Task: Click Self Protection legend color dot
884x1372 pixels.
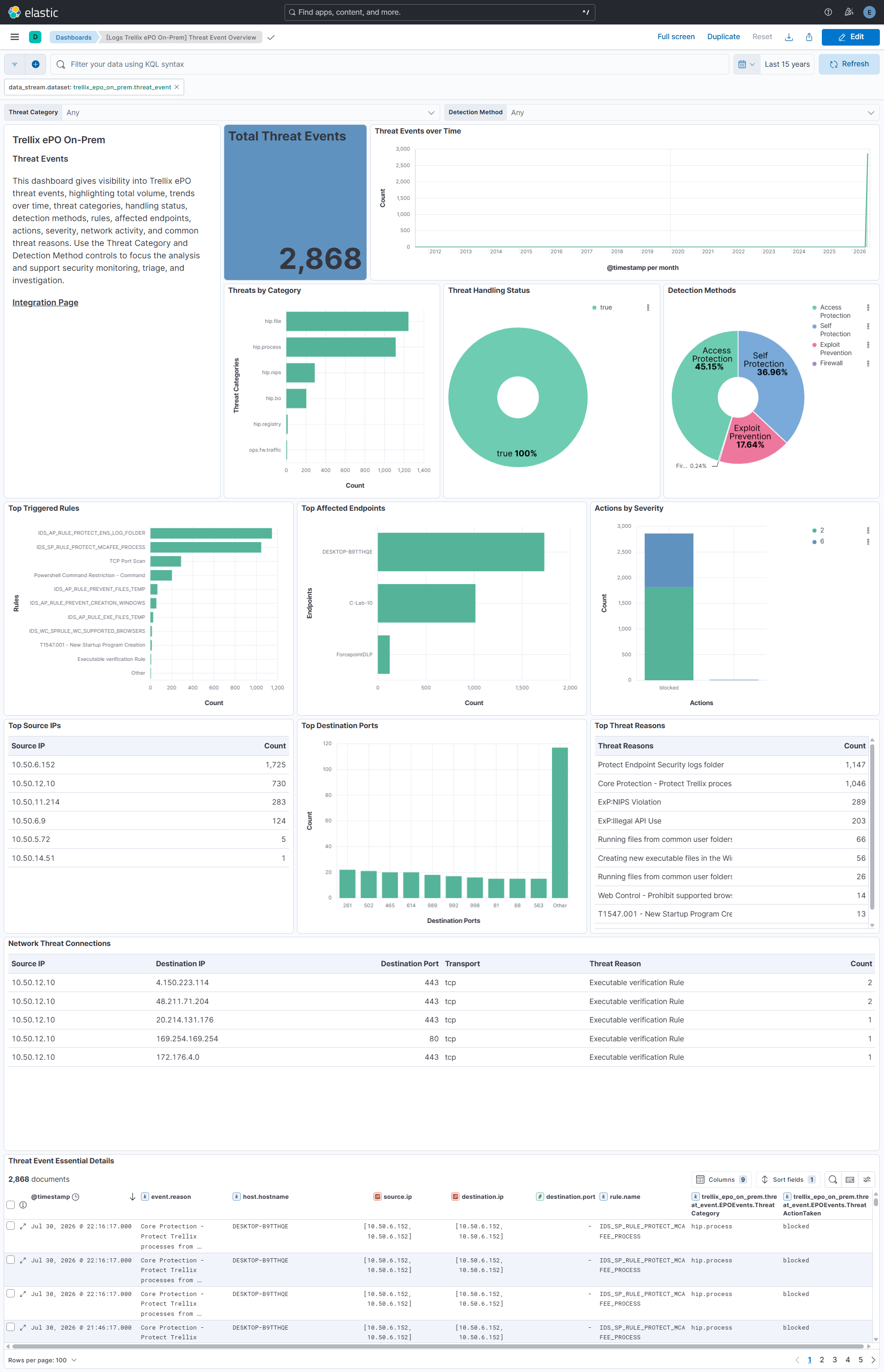Action: [x=814, y=327]
